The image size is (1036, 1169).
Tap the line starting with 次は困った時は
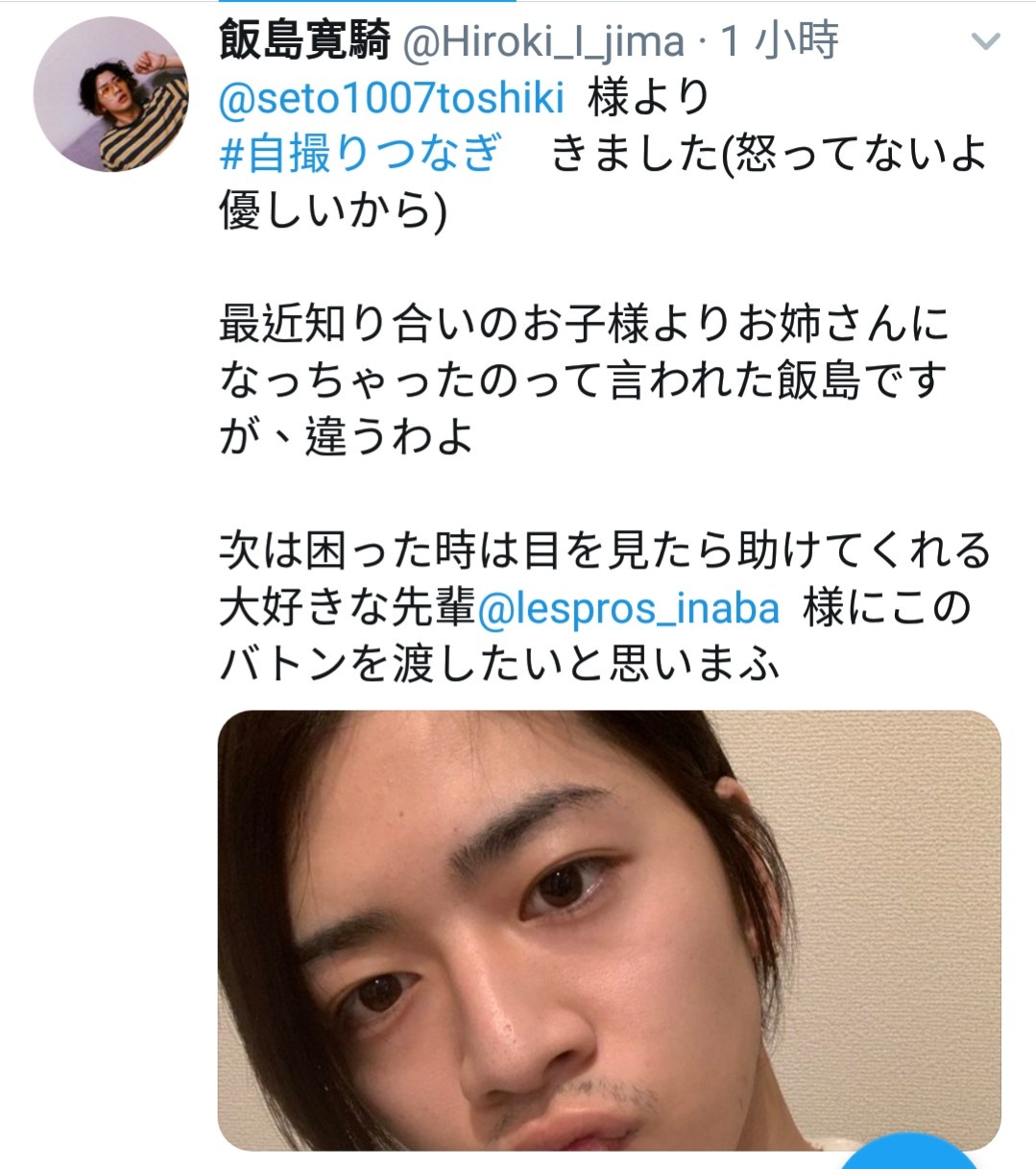pyautogui.click(x=605, y=551)
